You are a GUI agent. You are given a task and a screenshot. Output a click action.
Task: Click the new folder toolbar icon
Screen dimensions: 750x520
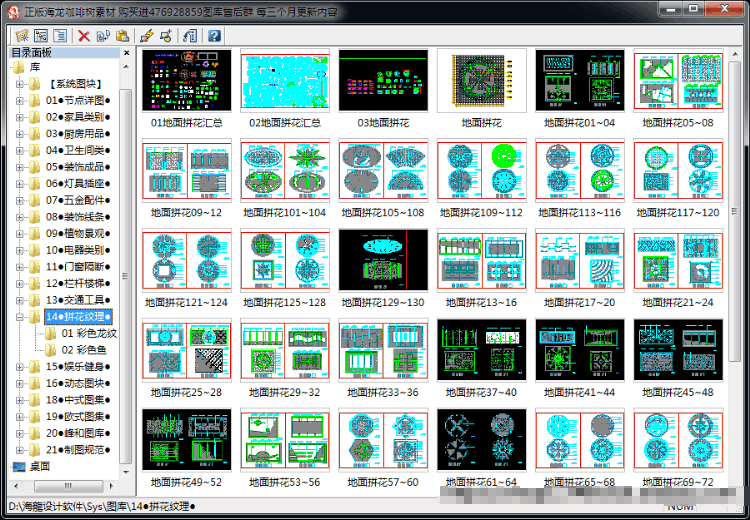coord(22,35)
